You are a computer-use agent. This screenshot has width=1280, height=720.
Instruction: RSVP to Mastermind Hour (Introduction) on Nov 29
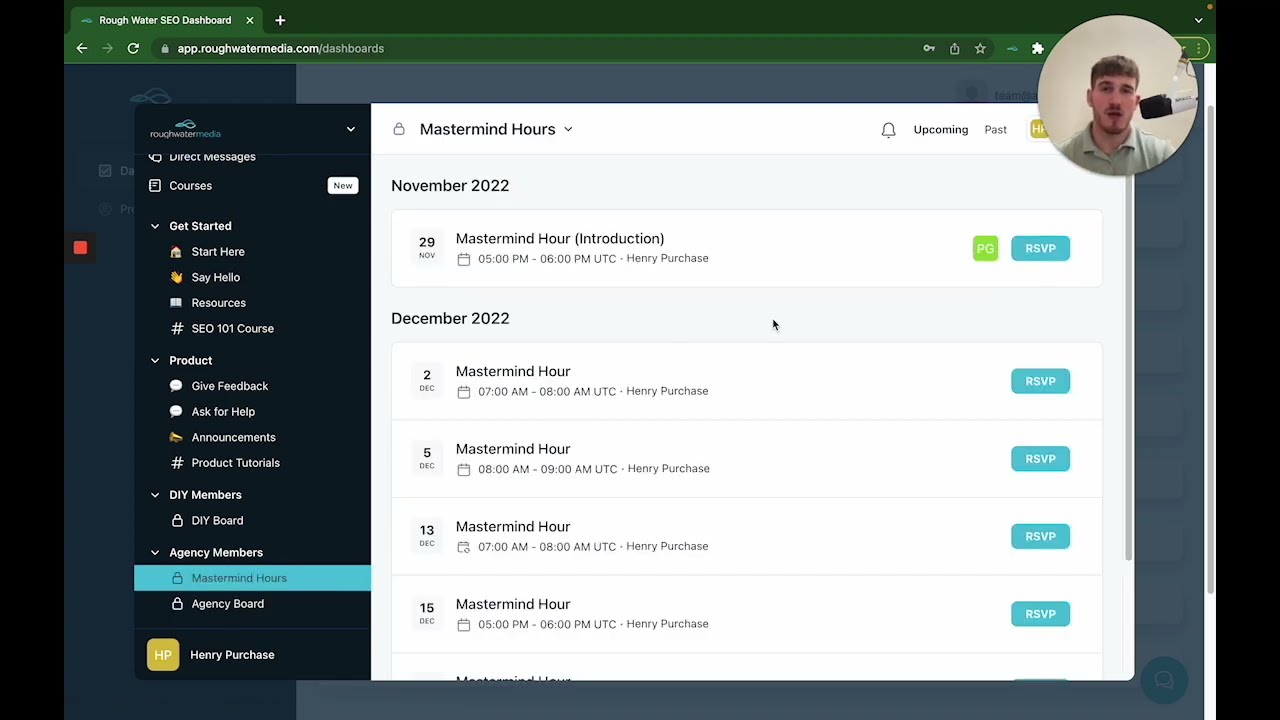pos(1040,248)
